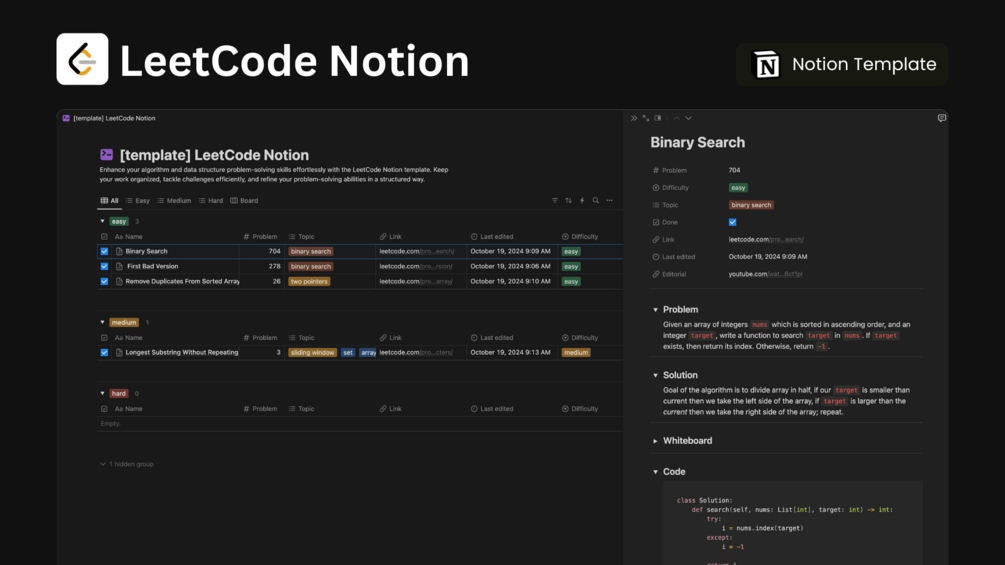The height and width of the screenshot is (565, 1005).
Task: Click the binary search tag in side panel Topic
Action: (x=751, y=205)
